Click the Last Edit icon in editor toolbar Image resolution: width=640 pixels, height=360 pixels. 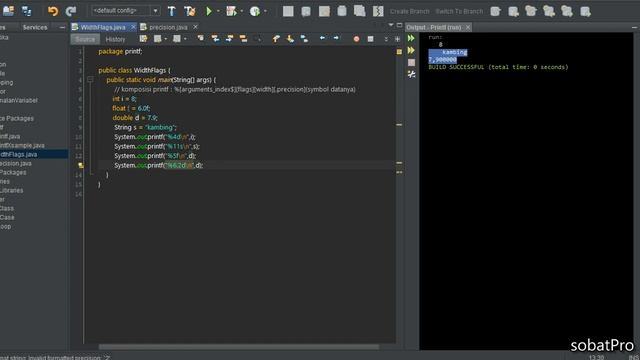click(x=143, y=39)
